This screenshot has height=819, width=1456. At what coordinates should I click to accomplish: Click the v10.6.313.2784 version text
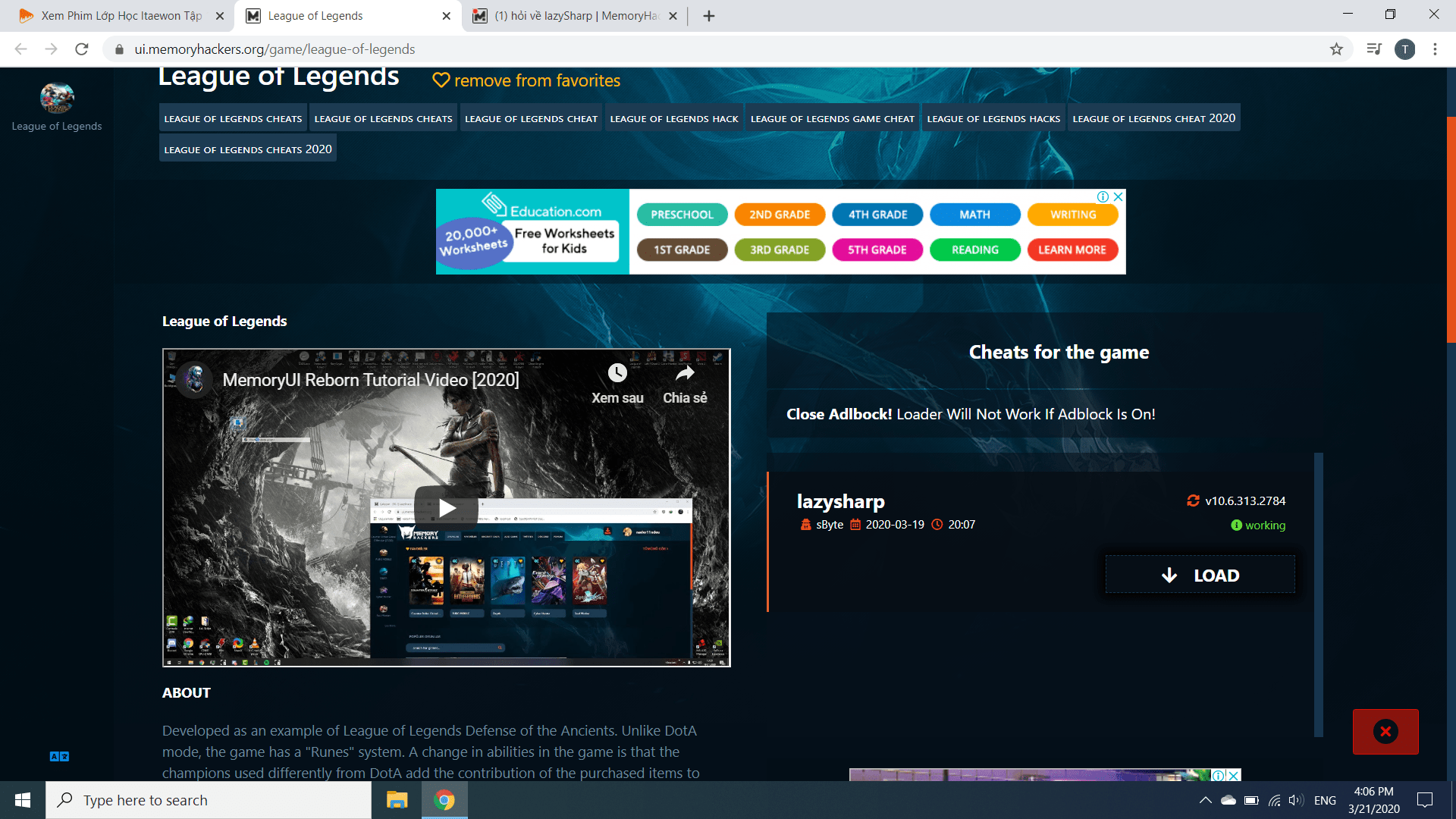(1245, 501)
